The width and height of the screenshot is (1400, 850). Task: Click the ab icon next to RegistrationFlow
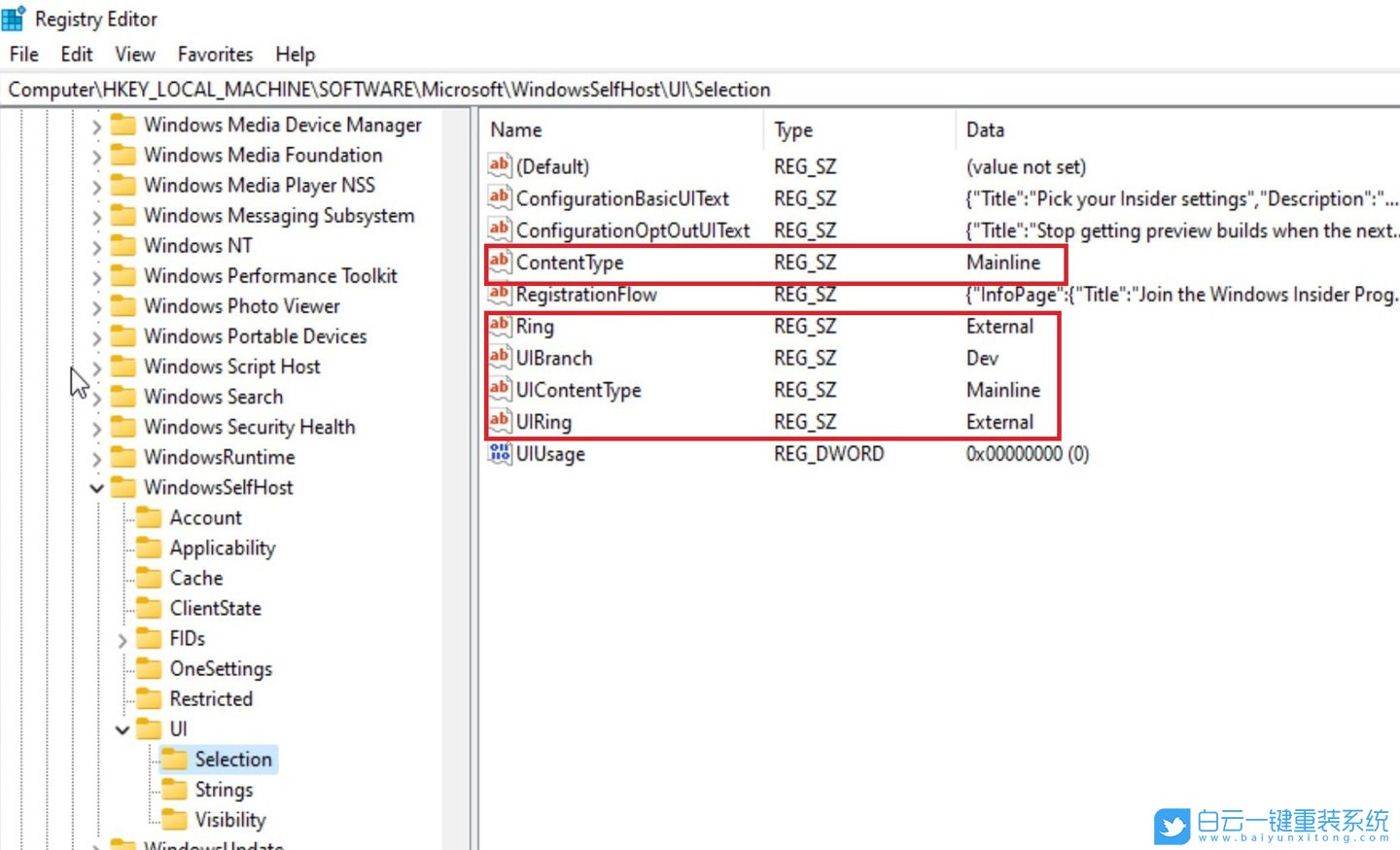(x=499, y=294)
